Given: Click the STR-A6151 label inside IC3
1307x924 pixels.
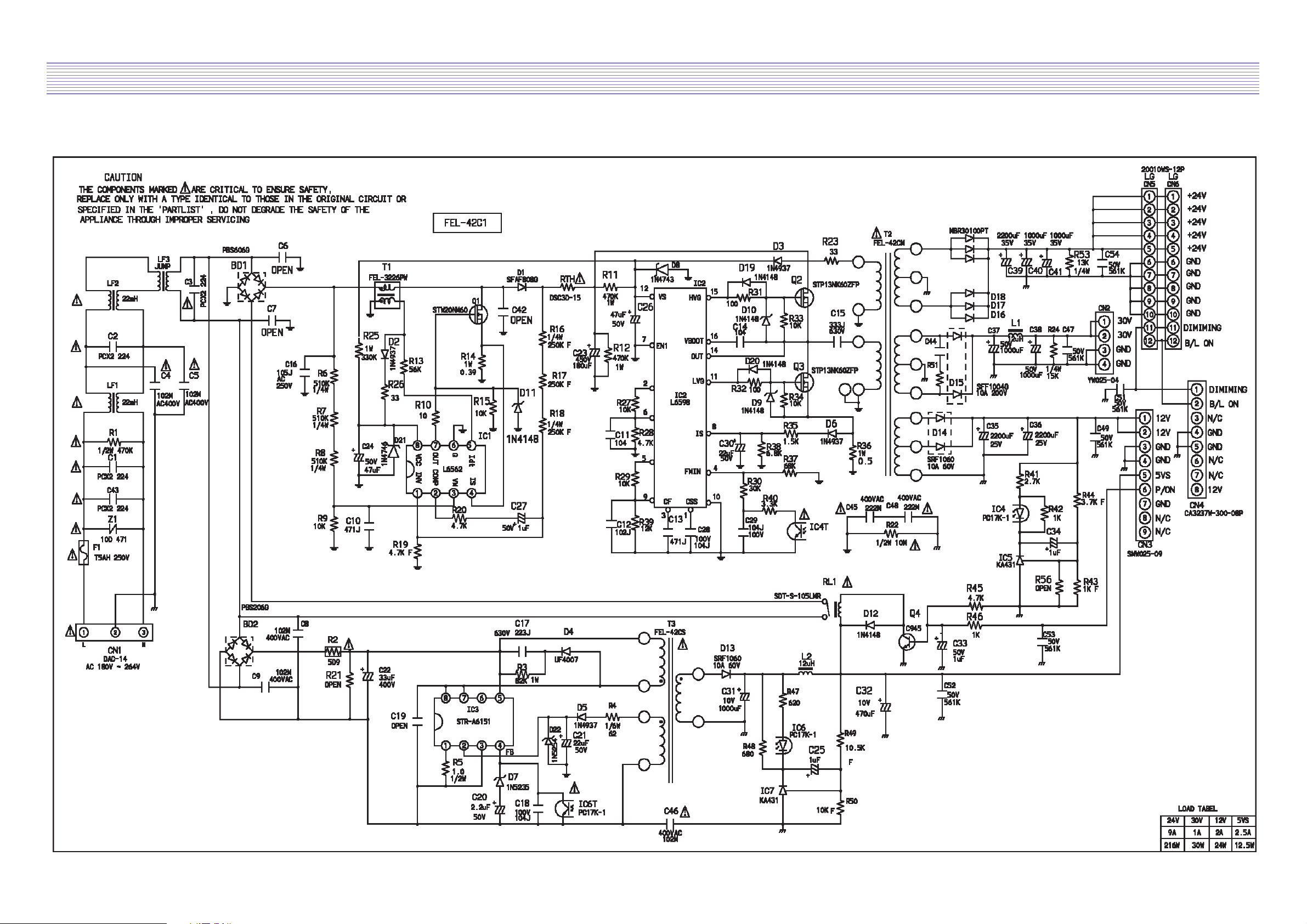Looking at the screenshot, I should click(473, 722).
